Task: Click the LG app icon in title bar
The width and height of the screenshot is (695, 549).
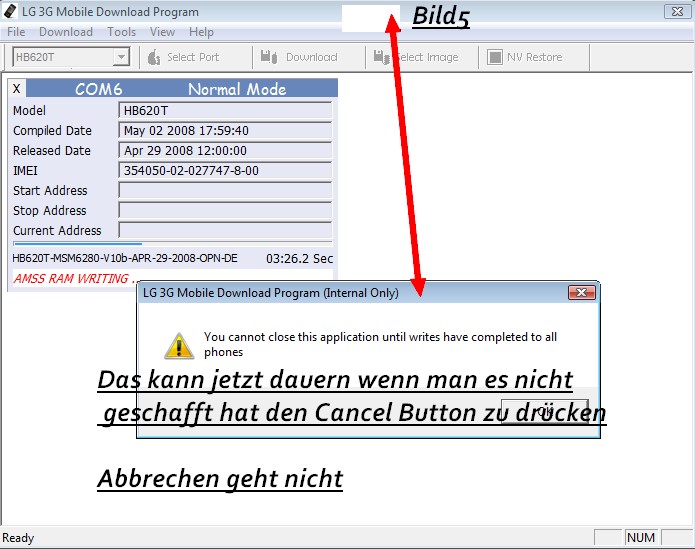Action: [11, 12]
